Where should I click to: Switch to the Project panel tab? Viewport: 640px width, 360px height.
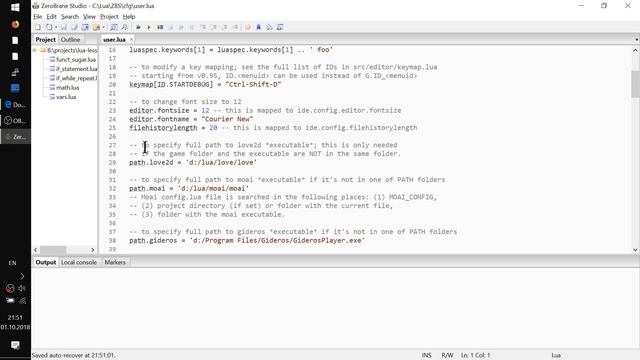click(45, 40)
